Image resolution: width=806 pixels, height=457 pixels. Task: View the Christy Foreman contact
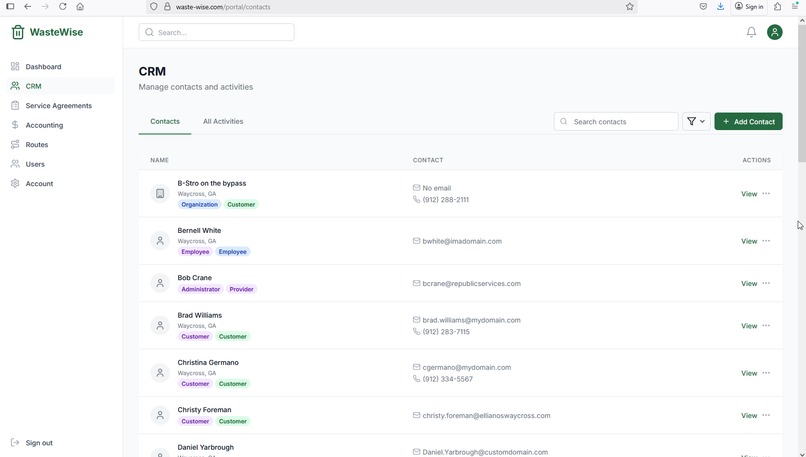click(x=749, y=415)
